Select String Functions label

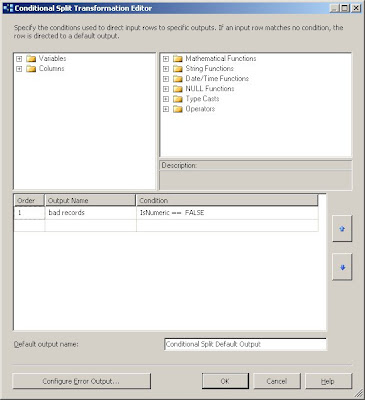(209, 68)
